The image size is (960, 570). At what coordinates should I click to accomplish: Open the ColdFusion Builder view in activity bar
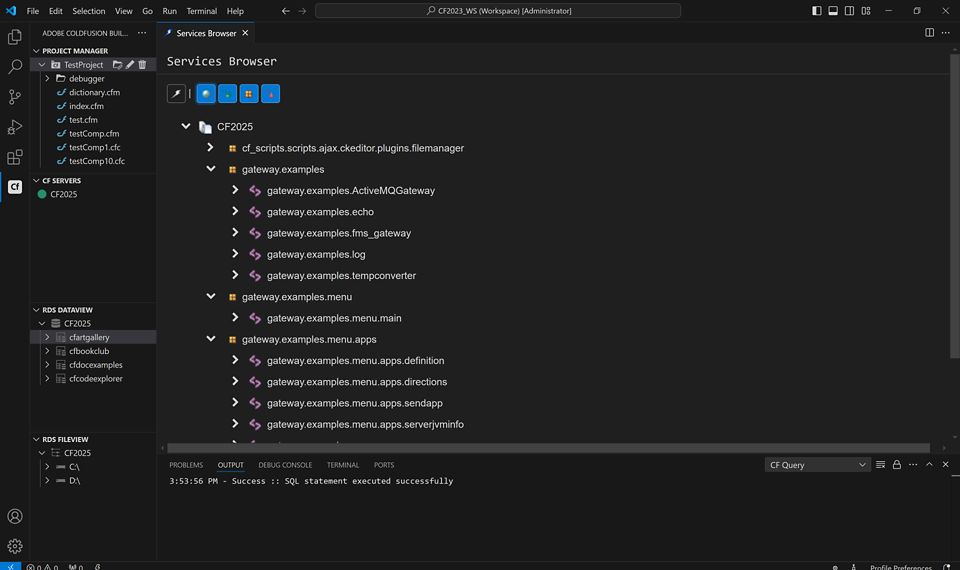click(15, 187)
